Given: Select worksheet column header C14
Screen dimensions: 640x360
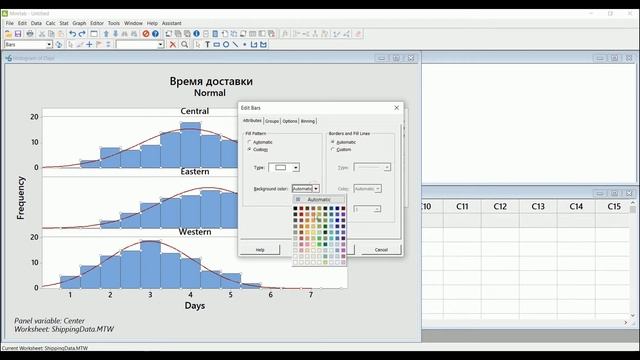Looking at the screenshot, I should (x=576, y=207).
